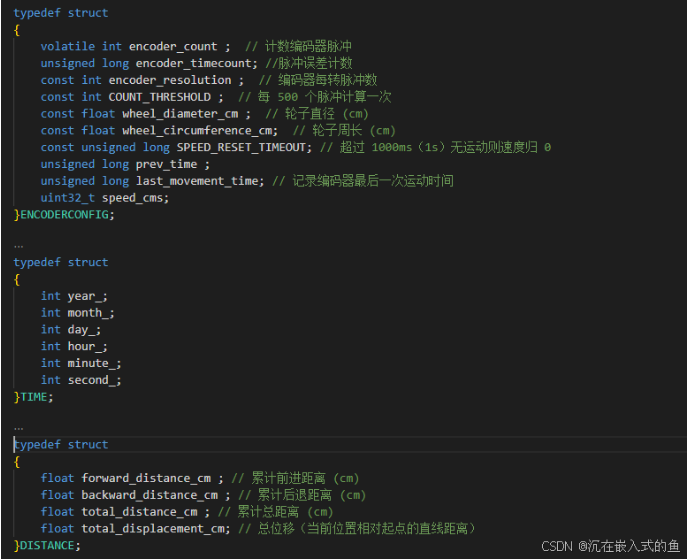Click the total_displacement_cm member
Image resolution: width=688 pixels, height=560 pixels.
153,529
